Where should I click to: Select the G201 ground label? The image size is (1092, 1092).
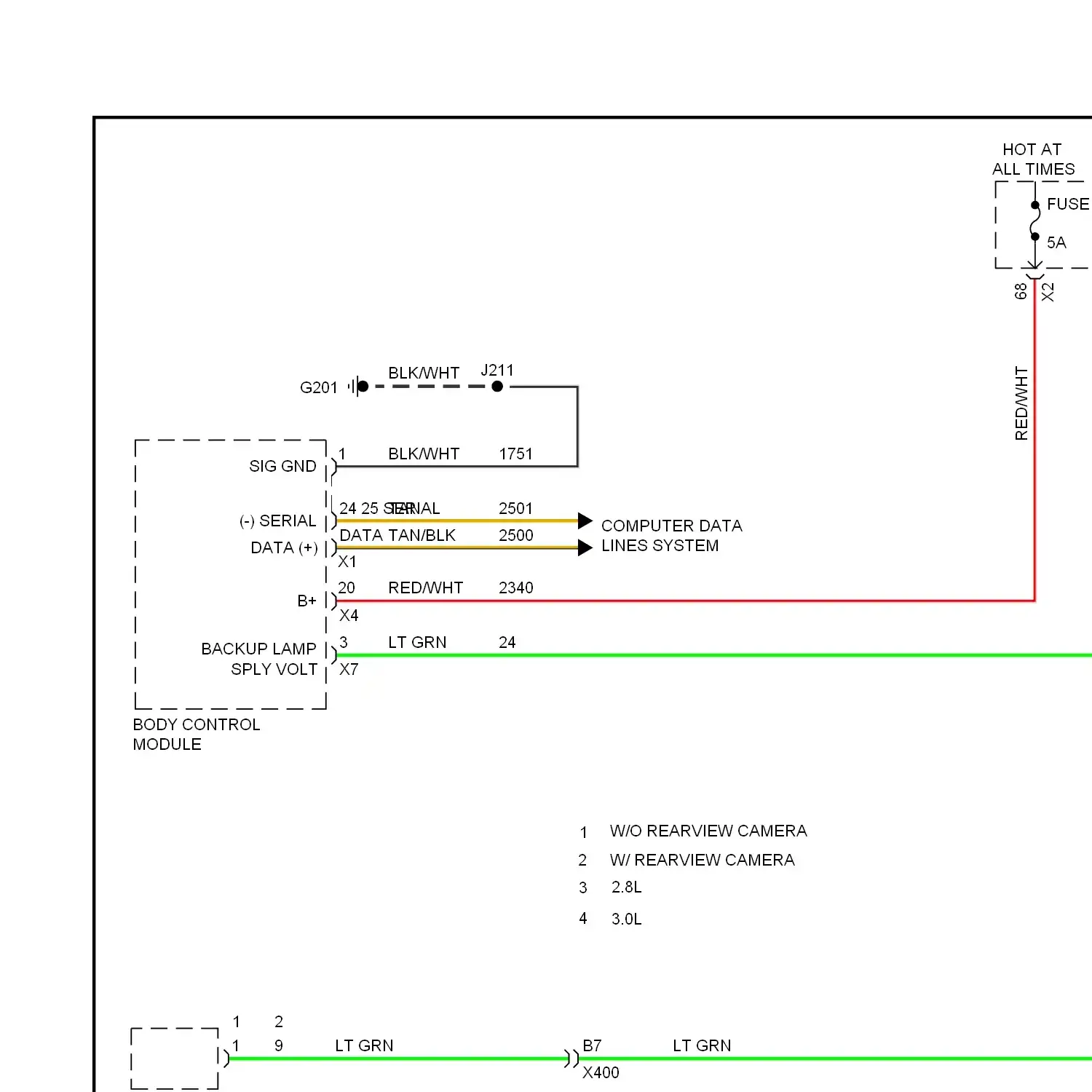pyautogui.click(x=319, y=388)
